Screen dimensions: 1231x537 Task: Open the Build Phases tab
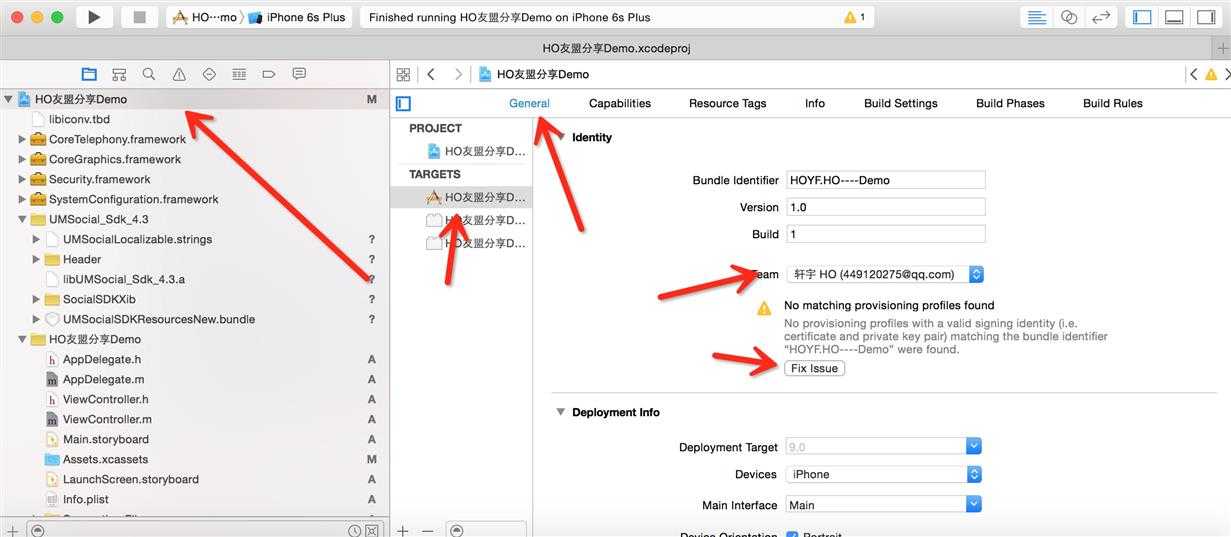click(1010, 103)
